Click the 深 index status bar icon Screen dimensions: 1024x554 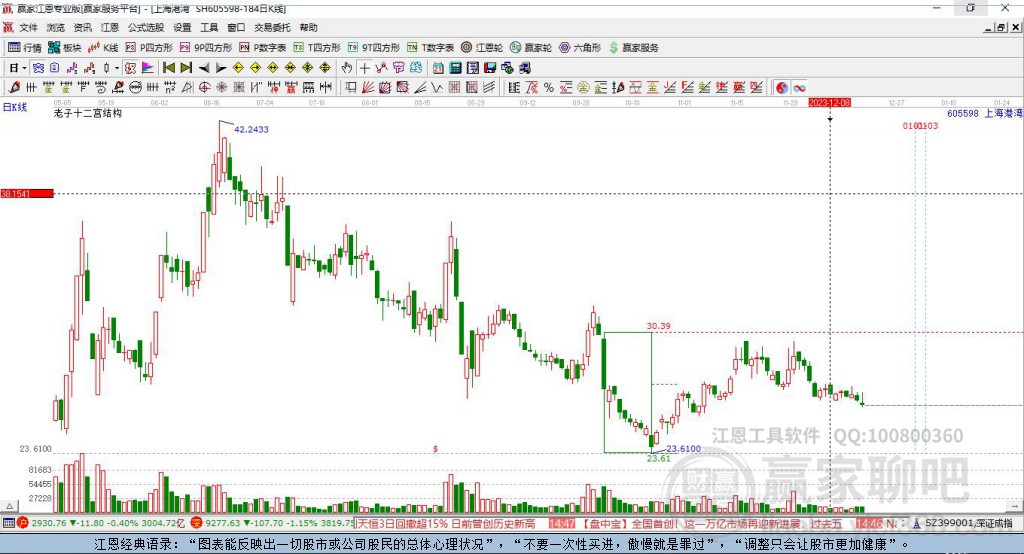coord(196,523)
